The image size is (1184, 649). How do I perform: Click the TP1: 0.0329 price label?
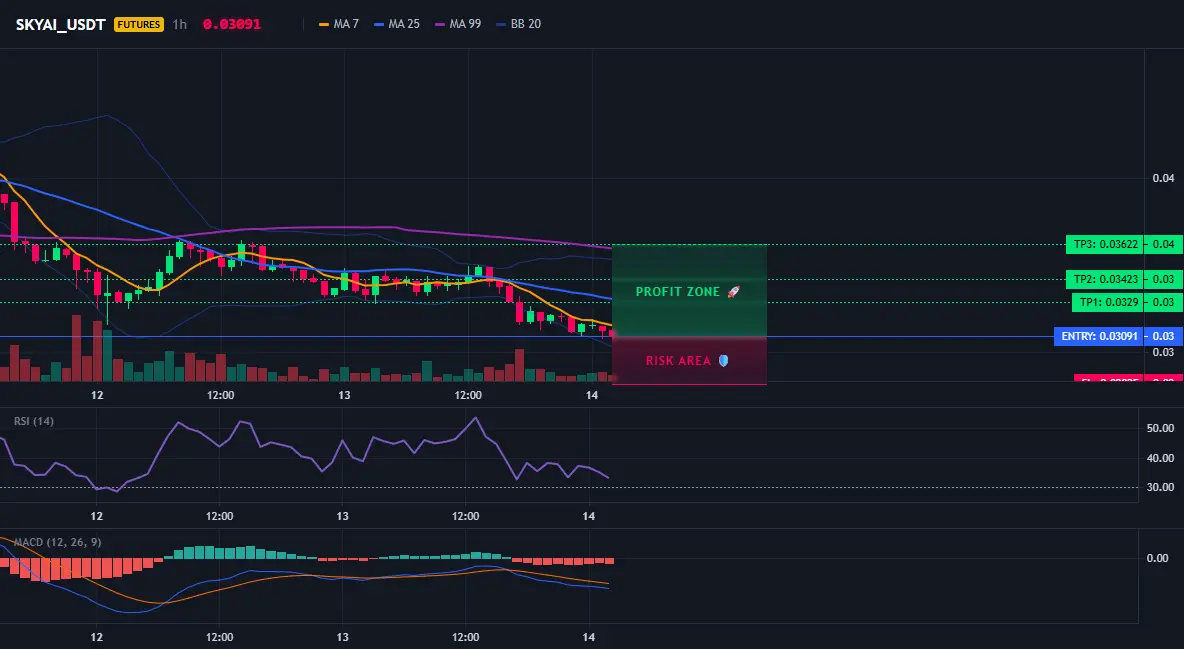click(x=1108, y=302)
